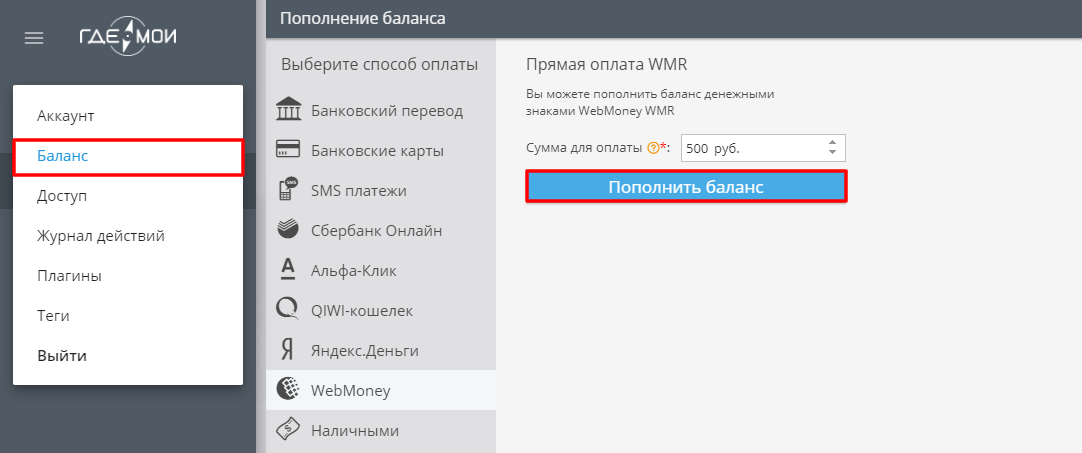Select SMS платежи payment option
The image size is (1082, 453).
pos(381,191)
